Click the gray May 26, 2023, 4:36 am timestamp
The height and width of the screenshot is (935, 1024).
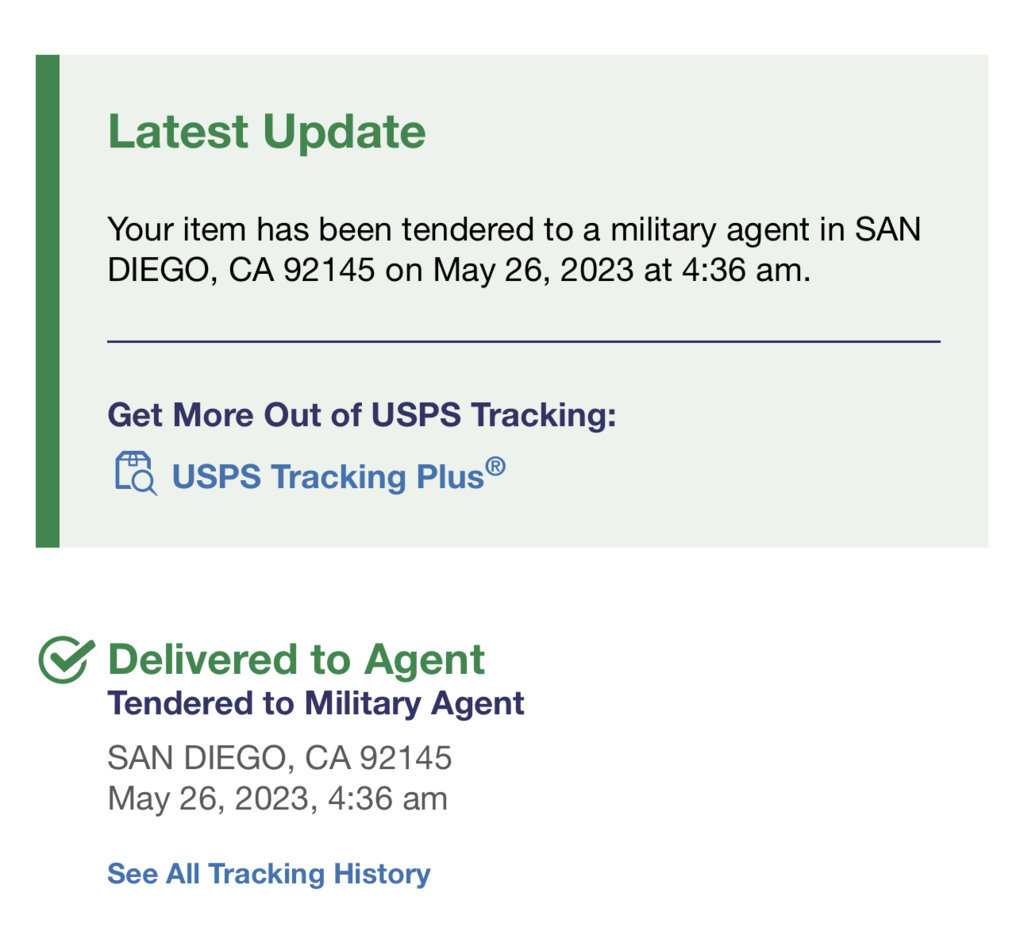[x=278, y=799]
